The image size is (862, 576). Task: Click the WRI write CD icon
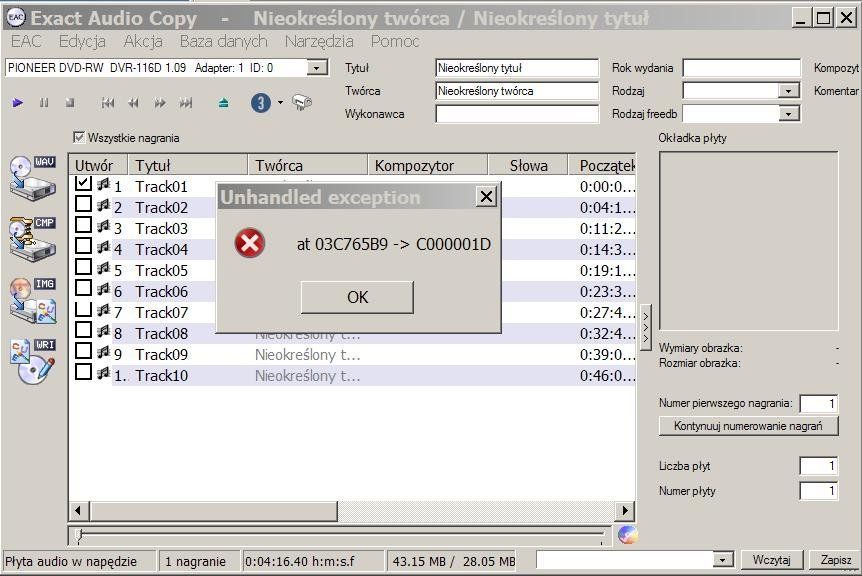pos(33,362)
